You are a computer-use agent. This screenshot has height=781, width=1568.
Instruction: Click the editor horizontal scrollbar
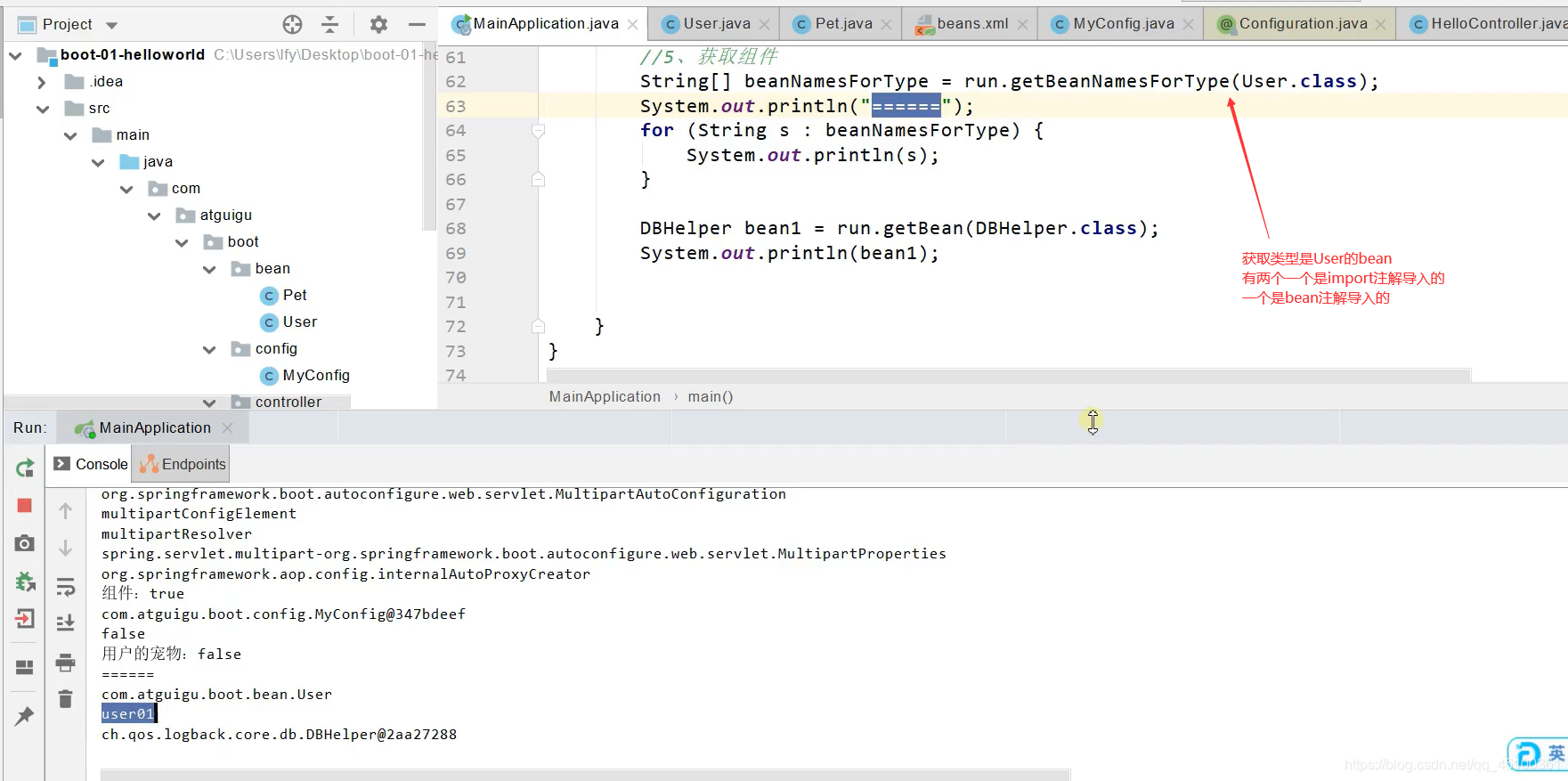coord(1008,376)
